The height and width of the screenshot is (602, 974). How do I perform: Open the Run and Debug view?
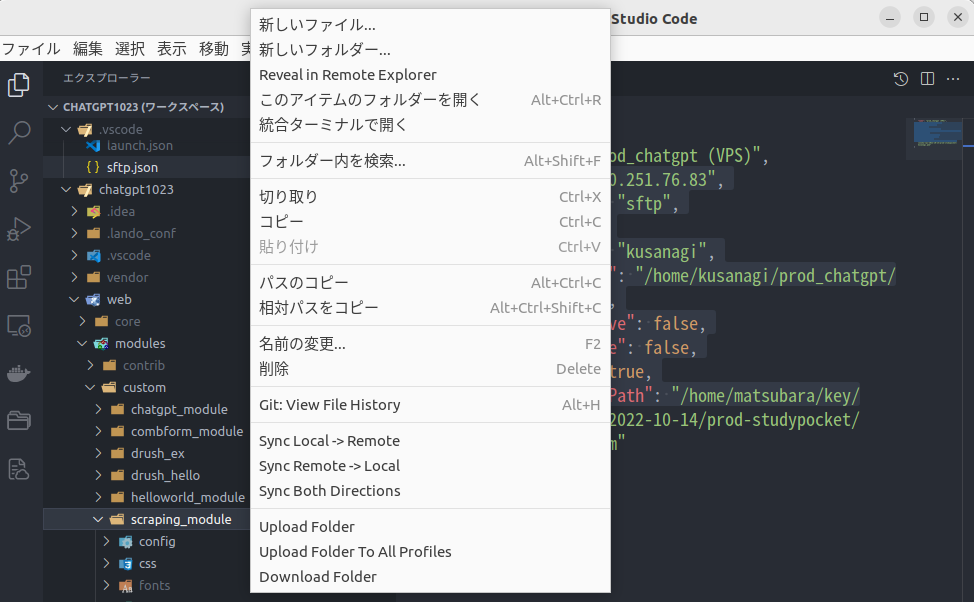[19, 229]
